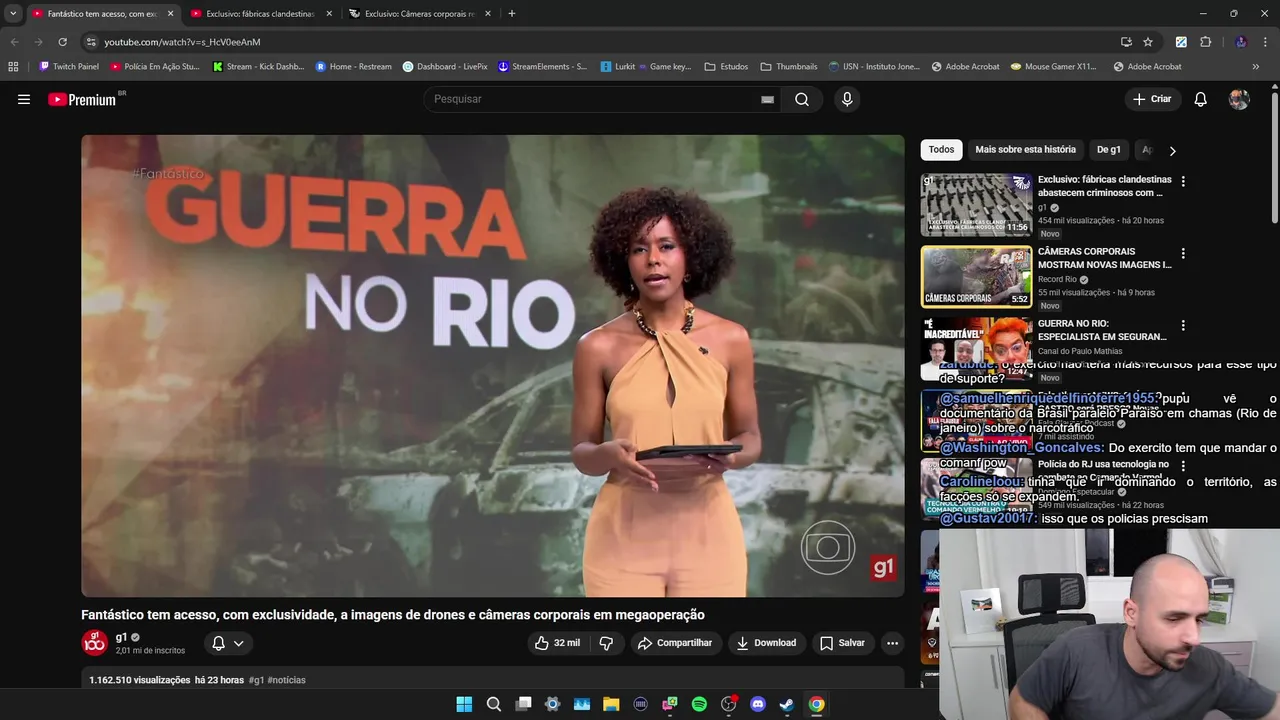Open the Estudos bookmarks folder

(x=726, y=67)
